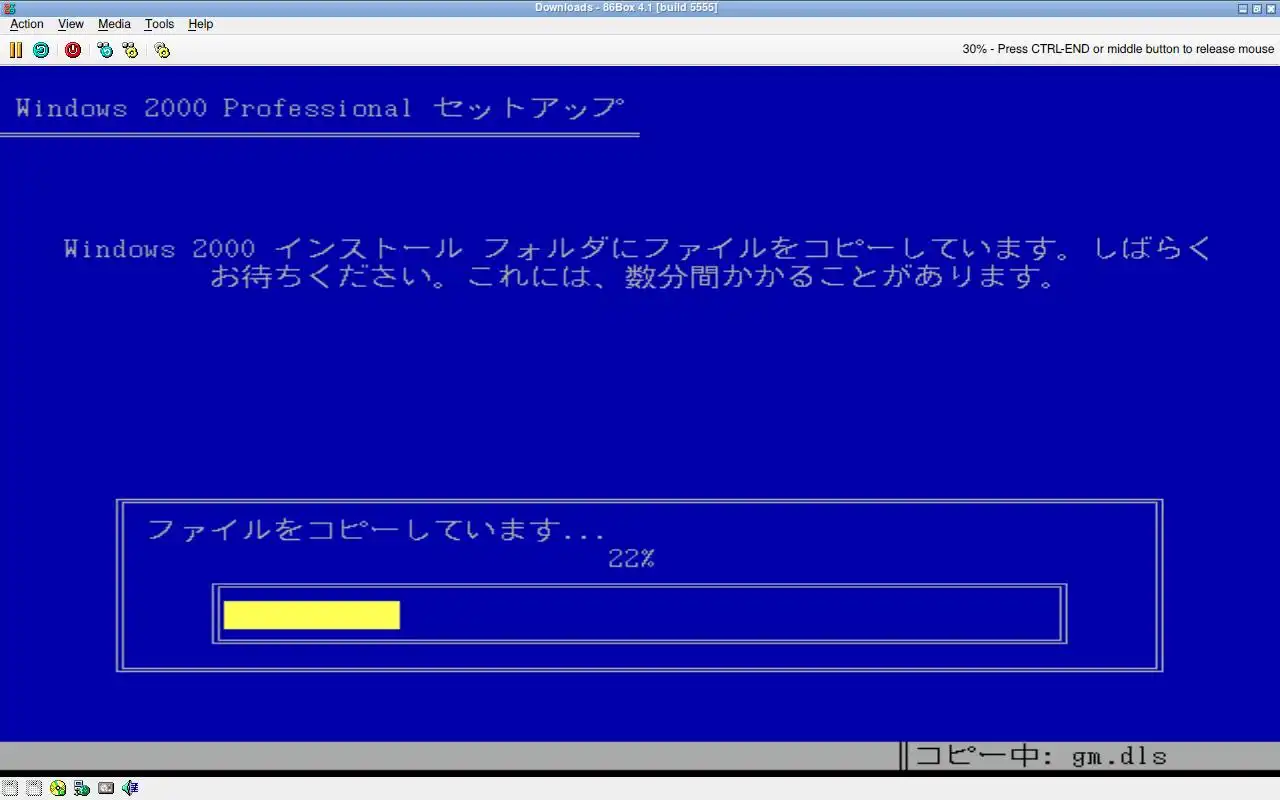The width and height of the screenshot is (1280, 800).
Task: Click the 'ファイルをコピーしています...' label
Action: pos(376,530)
